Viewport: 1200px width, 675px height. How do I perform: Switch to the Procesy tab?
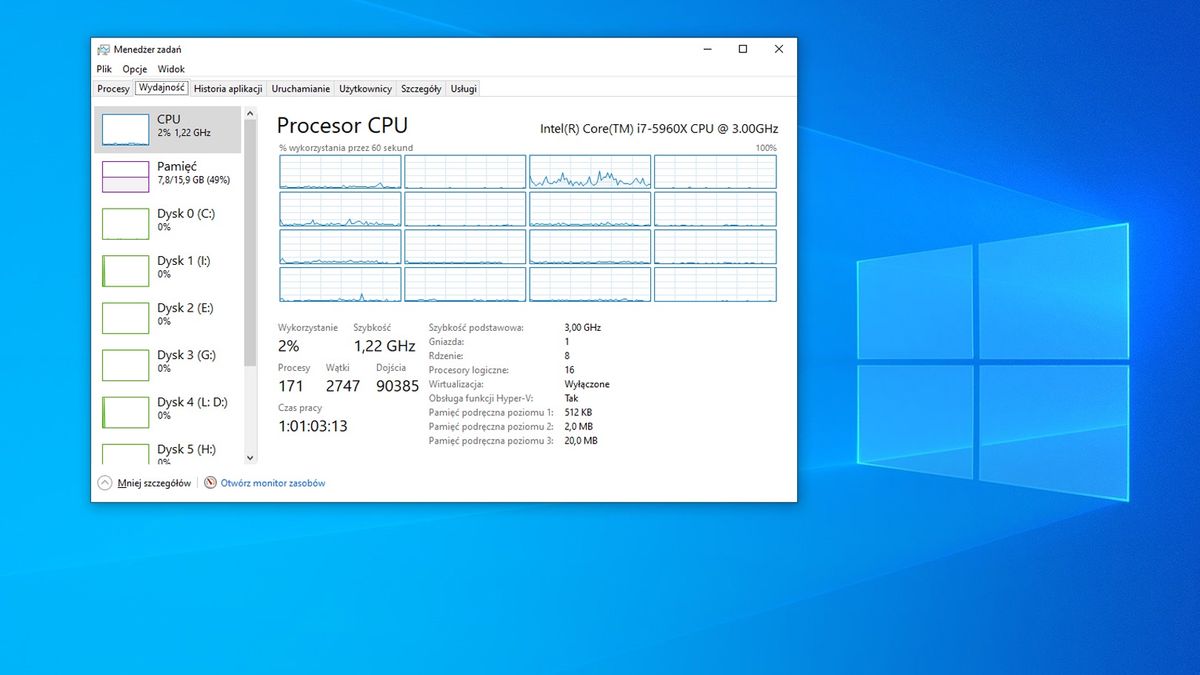pyautogui.click(x=113, y=89)
